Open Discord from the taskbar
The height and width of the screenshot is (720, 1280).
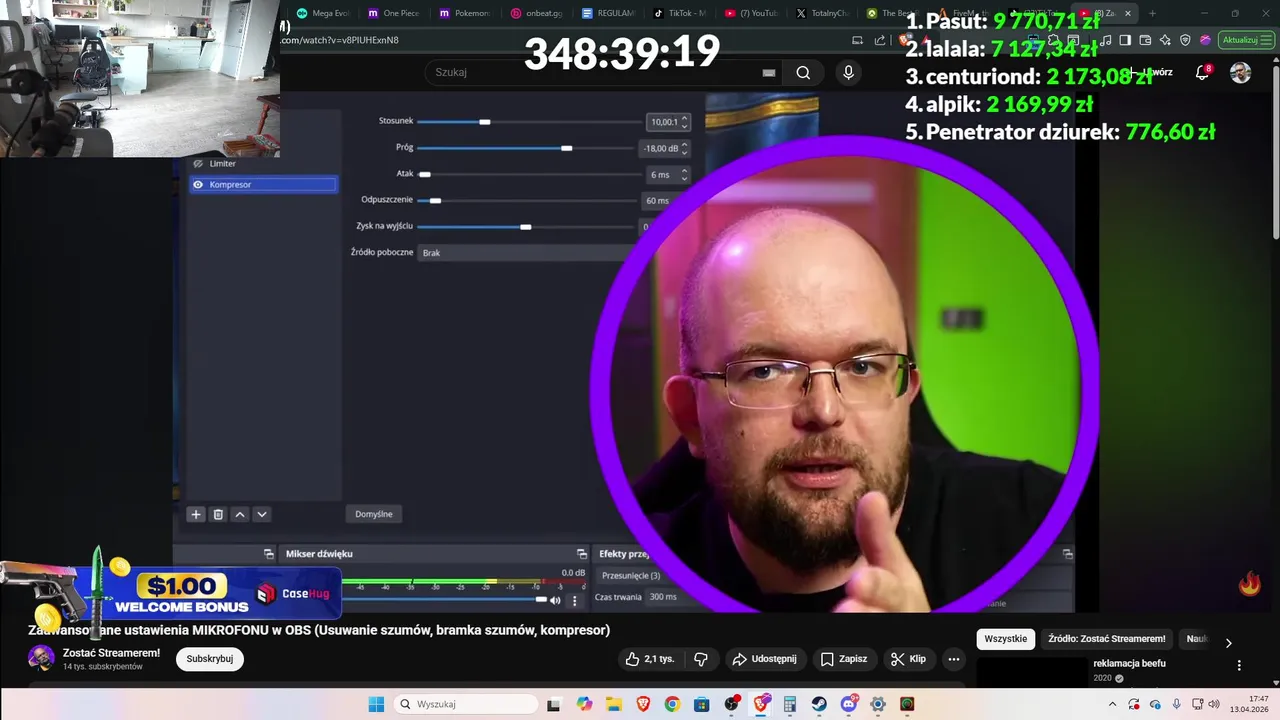pos(849,704)
